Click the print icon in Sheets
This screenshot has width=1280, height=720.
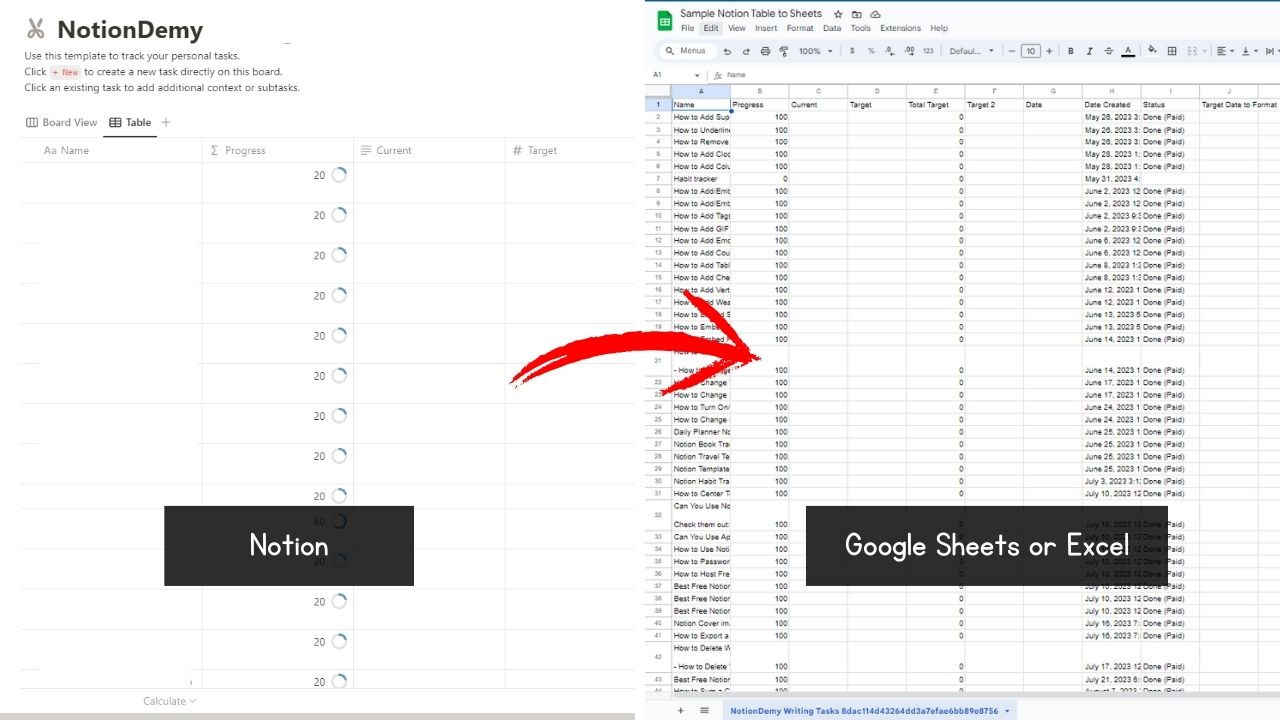coord(766,50)
